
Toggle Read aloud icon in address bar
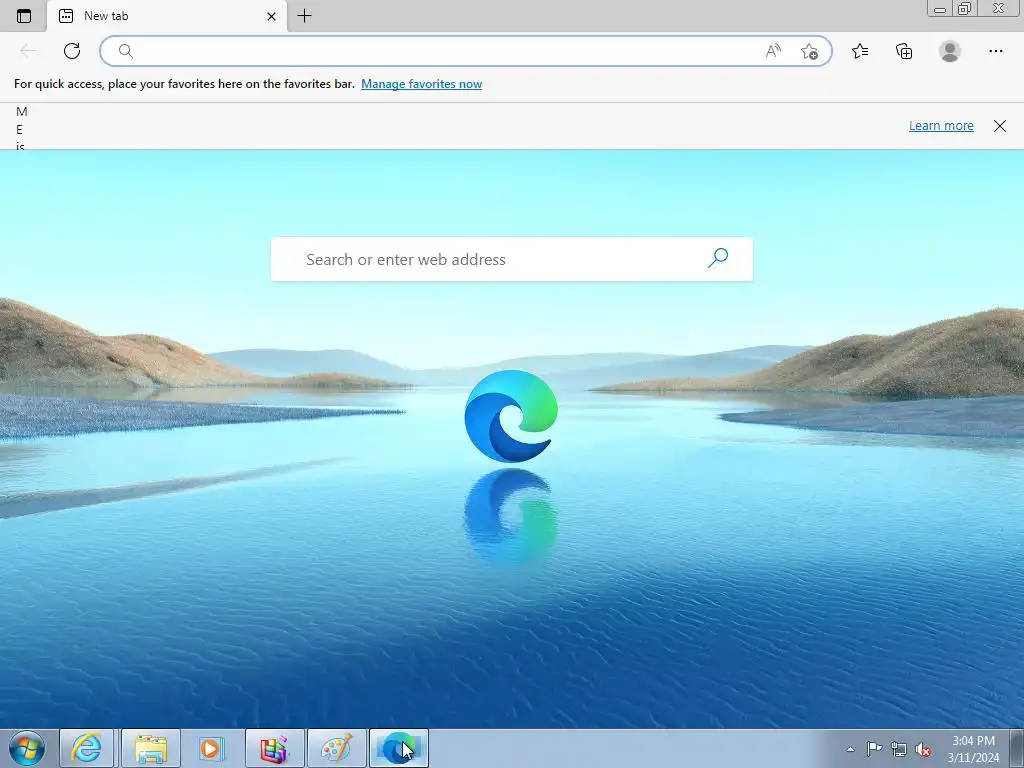tap(773, 51)
